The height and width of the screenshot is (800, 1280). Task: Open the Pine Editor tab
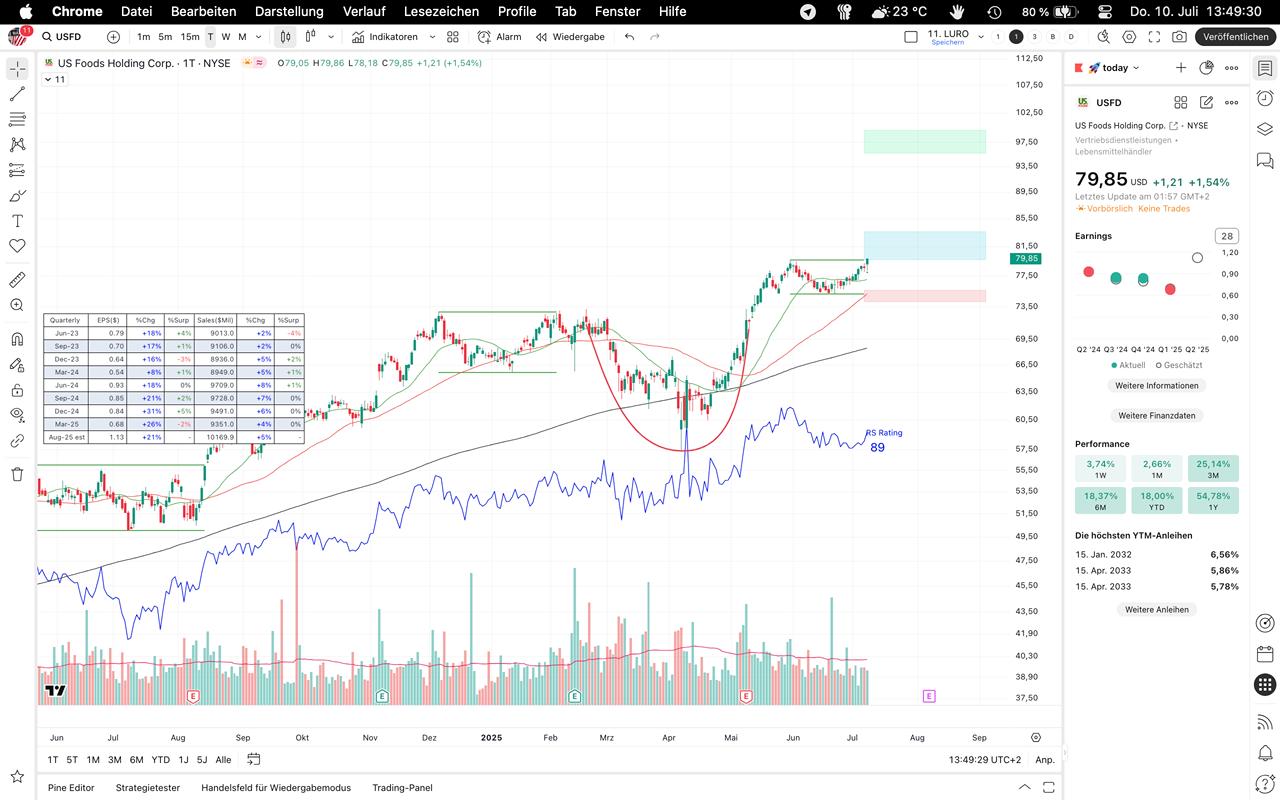pos(71,788)
